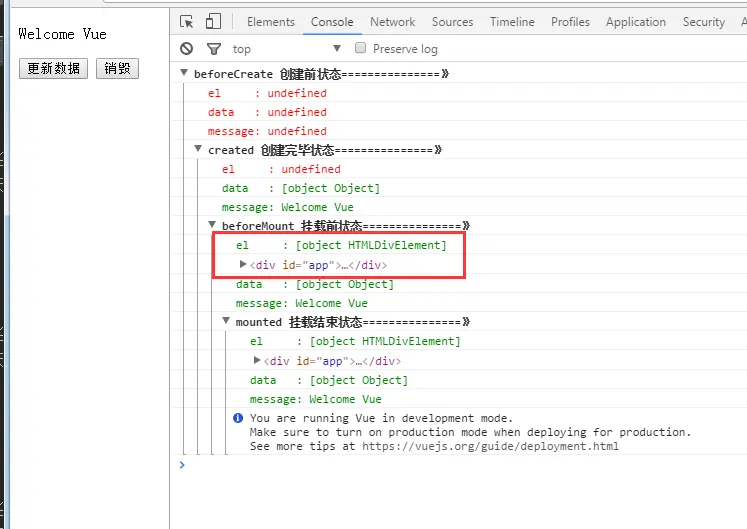Switch to the Profiles tab
The image size is (747, 529).
coord(570,22)
